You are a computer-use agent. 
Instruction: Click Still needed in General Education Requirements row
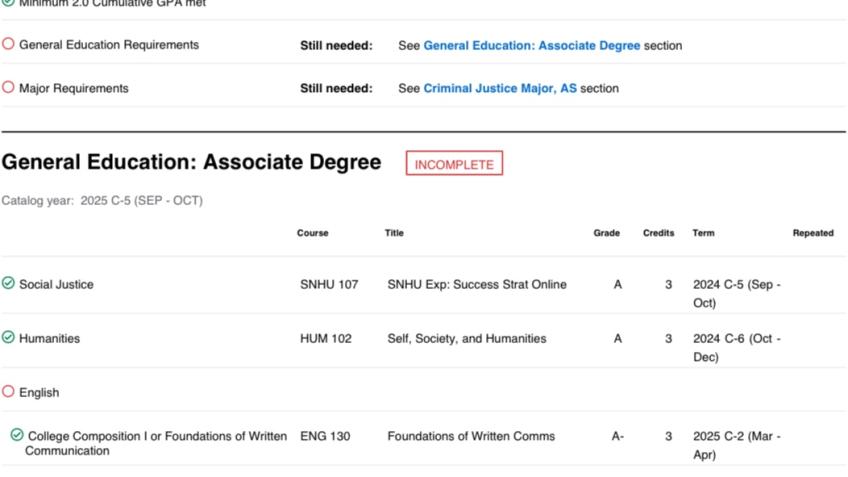[x=336, y=45]
